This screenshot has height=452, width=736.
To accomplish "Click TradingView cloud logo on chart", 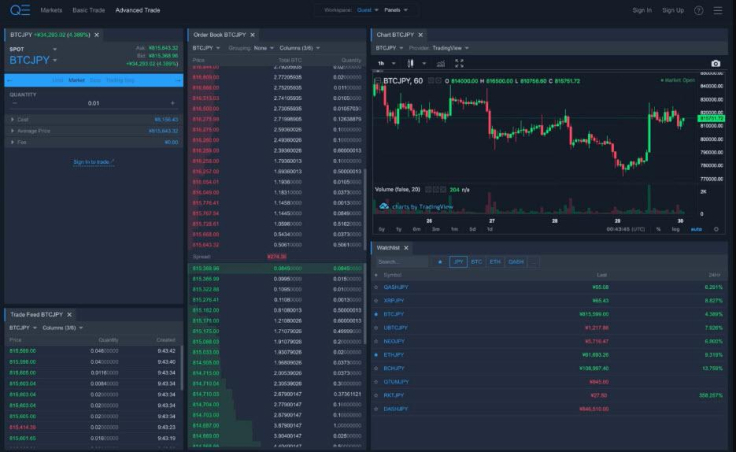I will pyautogui.click(x=384, y=206).
